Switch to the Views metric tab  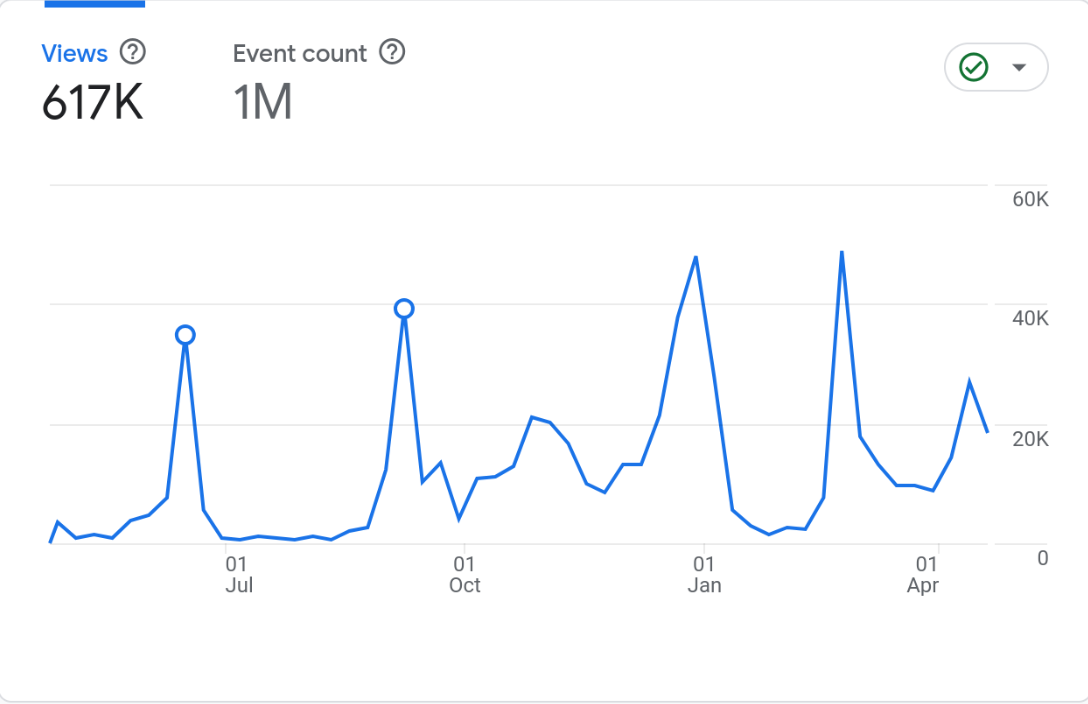[x=74, y=53]
